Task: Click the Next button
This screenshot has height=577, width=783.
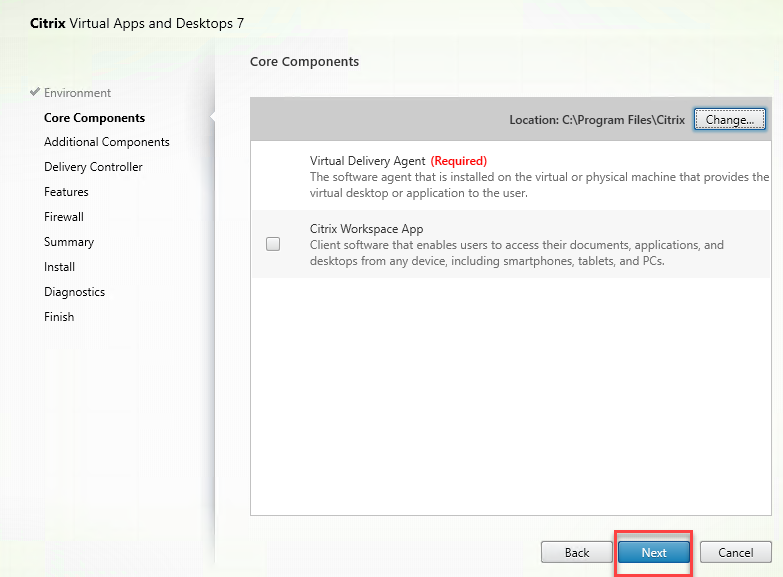Action: (x=654, y=553)
